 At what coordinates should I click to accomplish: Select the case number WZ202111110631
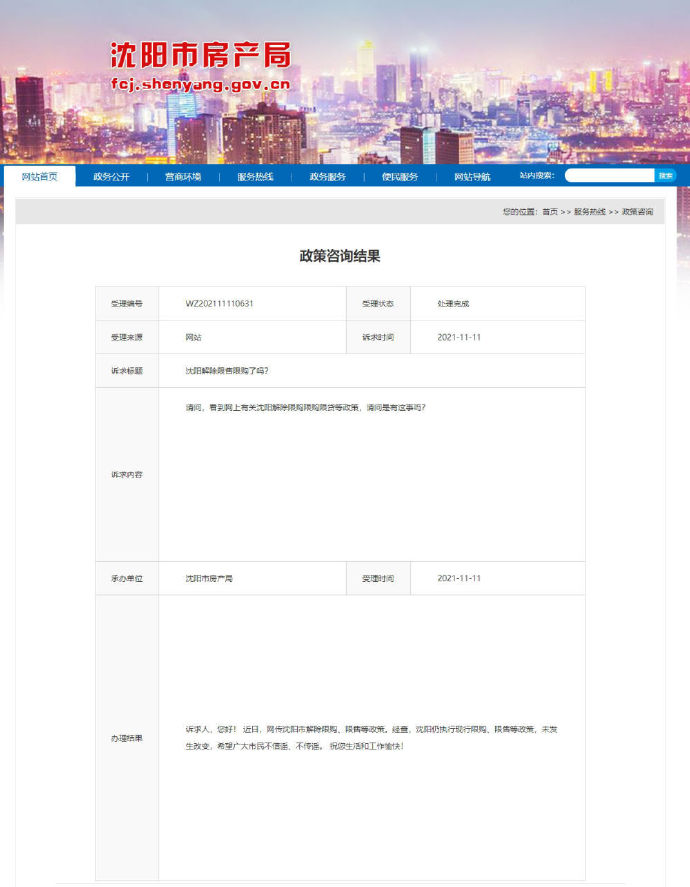(219, 303)
